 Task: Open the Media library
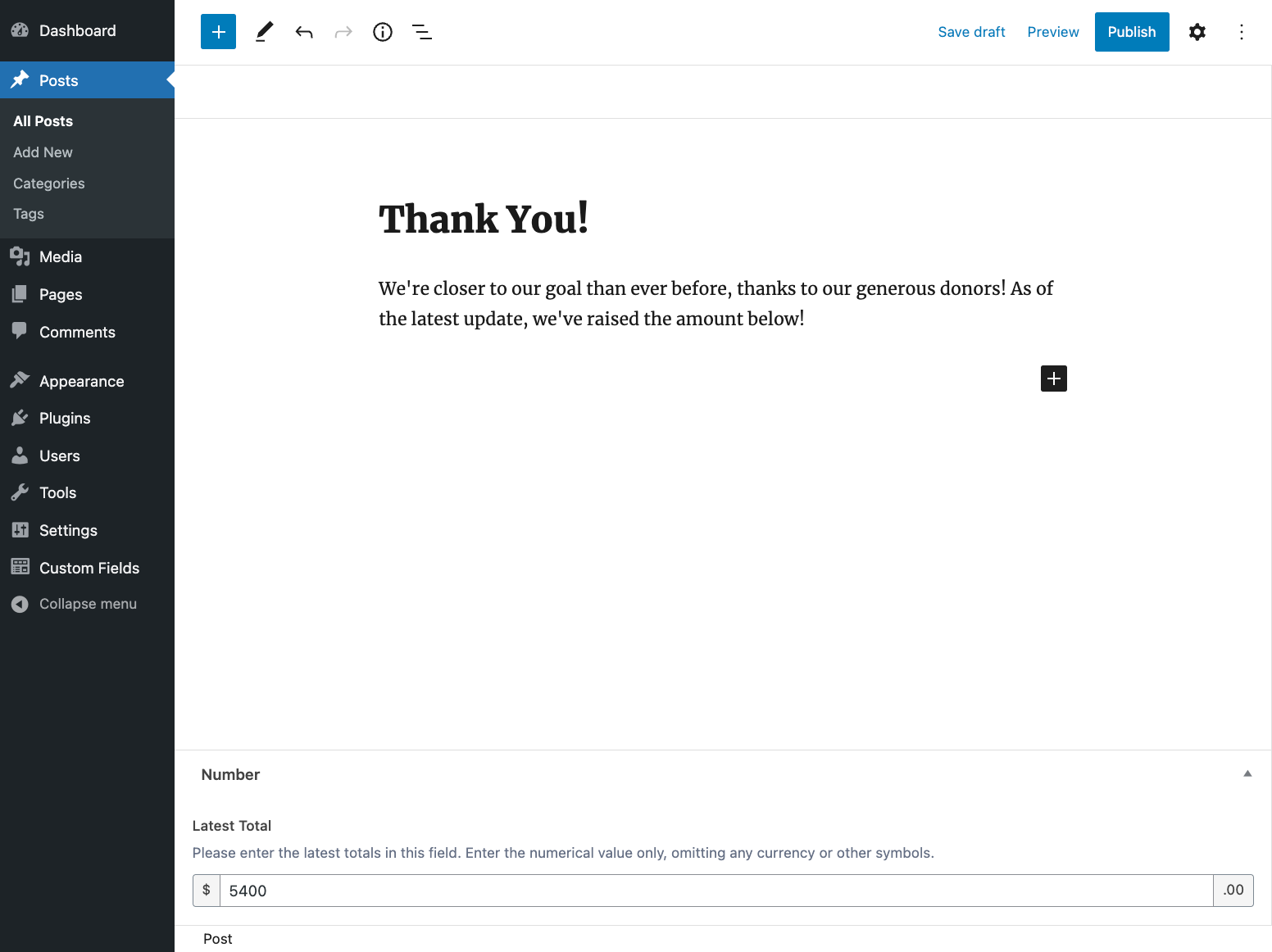pos(59,256)
